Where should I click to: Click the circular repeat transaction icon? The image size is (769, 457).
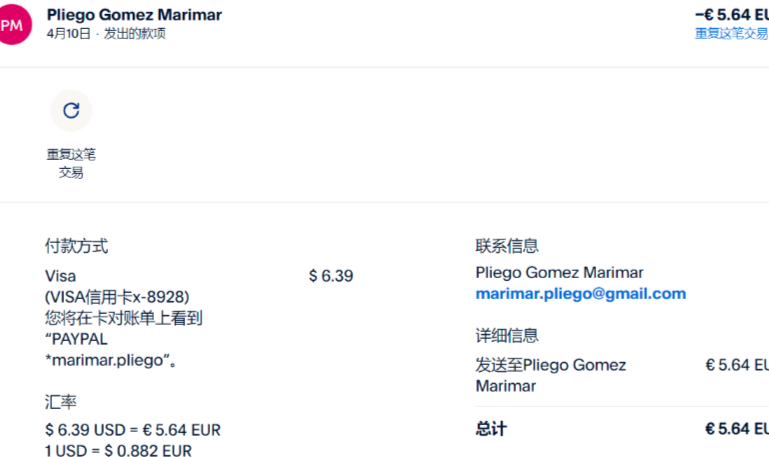[x=71, y=111]
